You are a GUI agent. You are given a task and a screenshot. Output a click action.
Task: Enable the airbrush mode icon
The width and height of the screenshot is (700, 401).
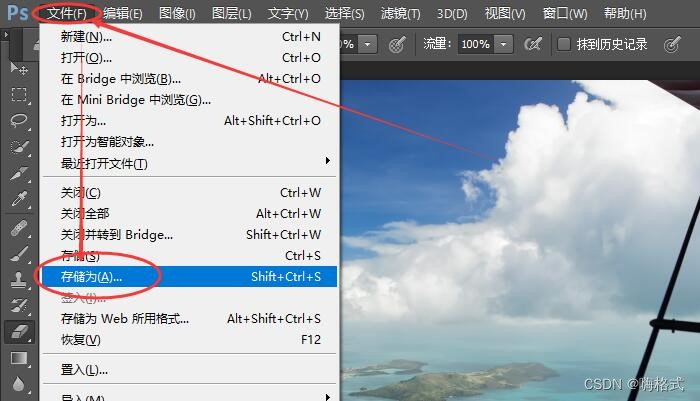coord(533,44)
